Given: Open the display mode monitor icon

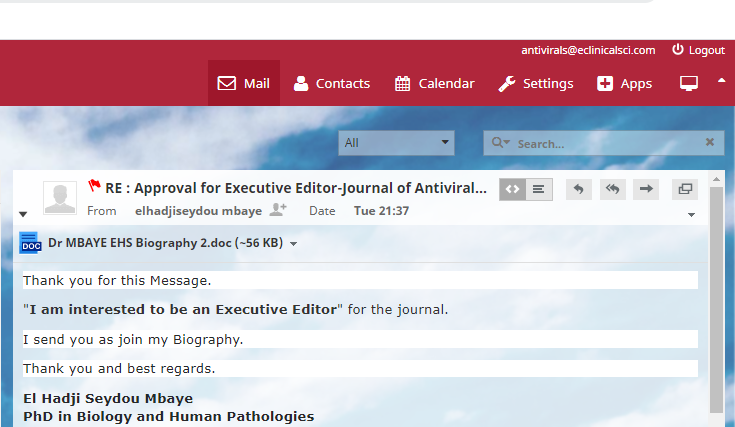Looking at the screenshot, I should pyautogui.click(x=689, y=83).
